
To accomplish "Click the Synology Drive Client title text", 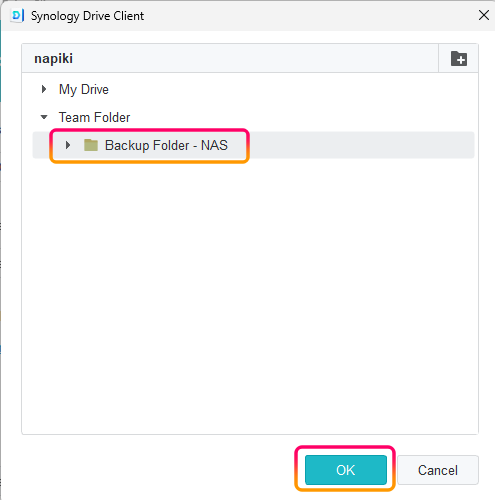I will (87, 16).
